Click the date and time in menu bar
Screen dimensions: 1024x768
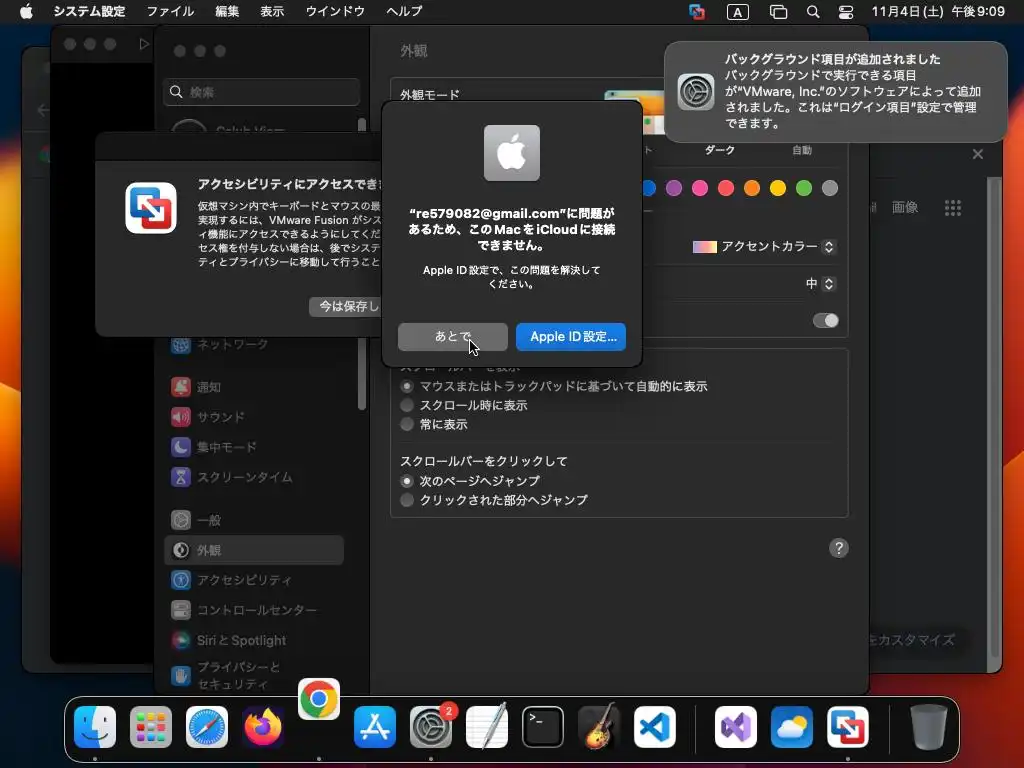click(x=938, y=11)
